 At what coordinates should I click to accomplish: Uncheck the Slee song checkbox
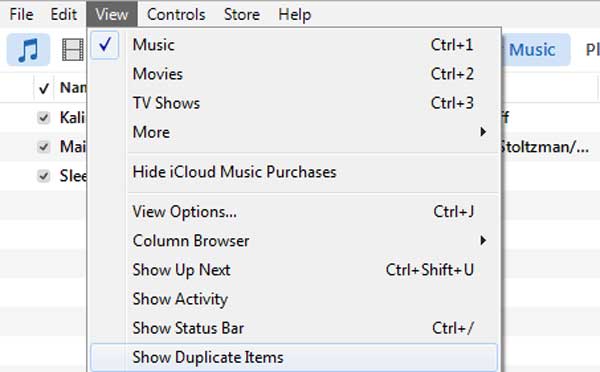coord(44,176)
